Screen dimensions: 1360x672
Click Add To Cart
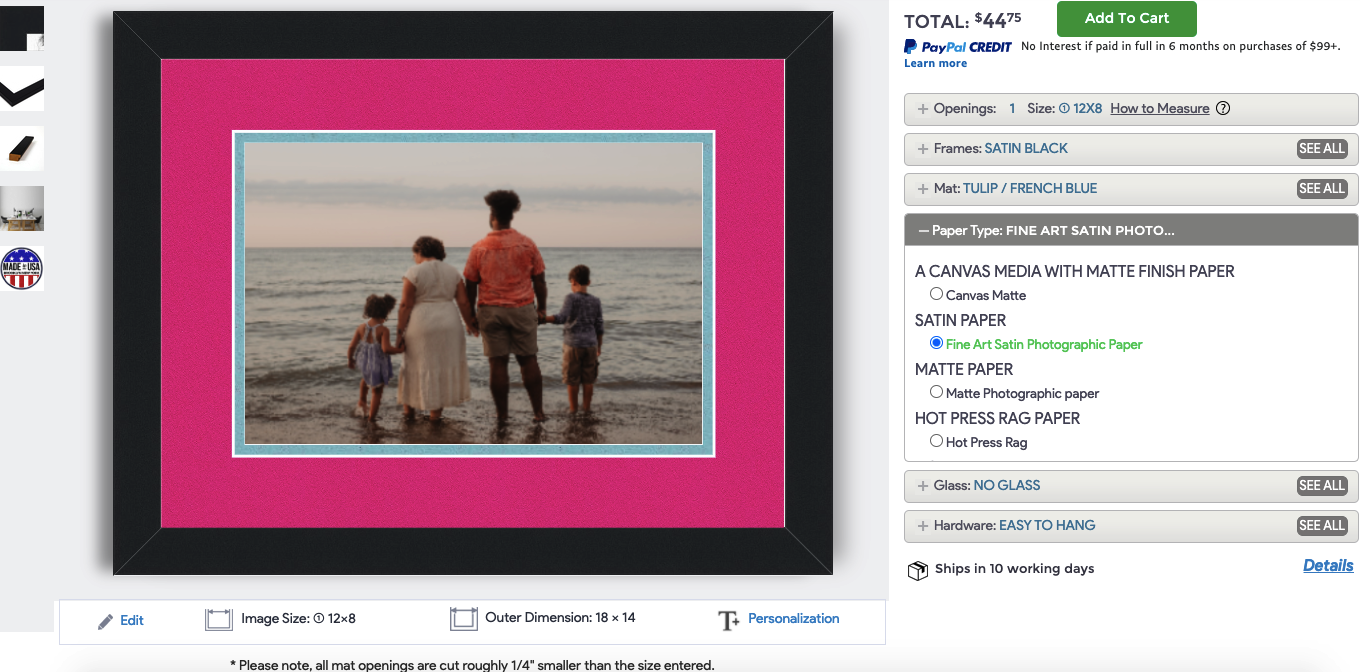(x=1127, y=18)
